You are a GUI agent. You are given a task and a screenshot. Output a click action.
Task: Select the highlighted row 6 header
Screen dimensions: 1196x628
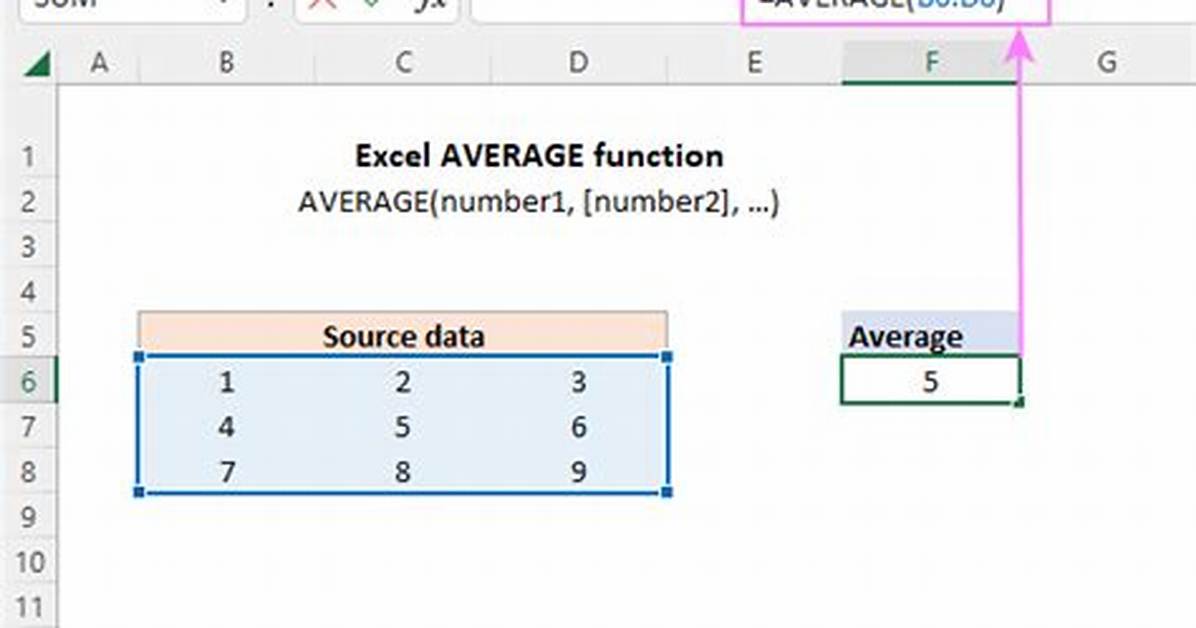(x=28, y=380)
